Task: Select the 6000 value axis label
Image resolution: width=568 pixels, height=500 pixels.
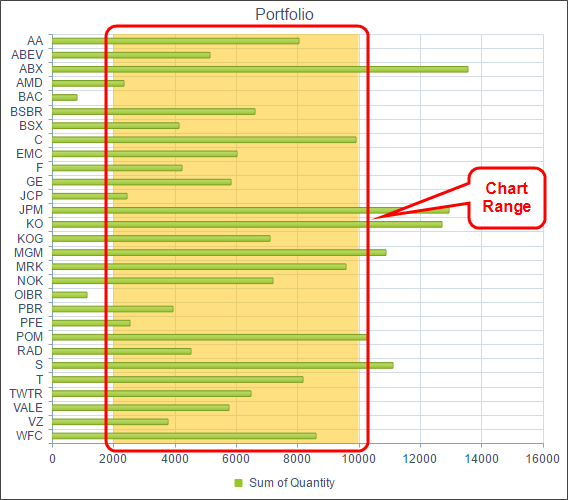Action: 236,459
